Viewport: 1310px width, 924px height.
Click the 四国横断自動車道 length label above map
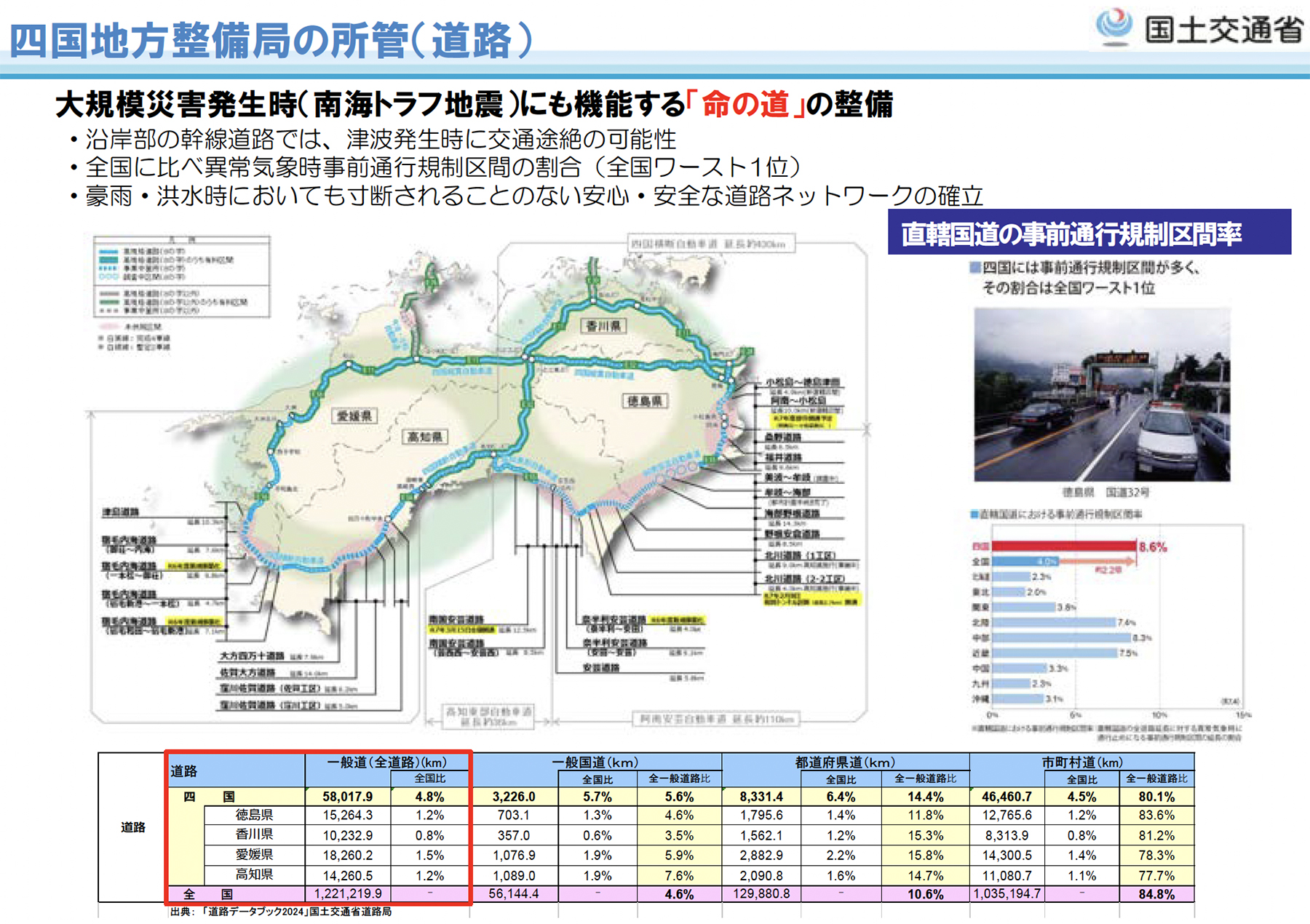click(710, 244)
